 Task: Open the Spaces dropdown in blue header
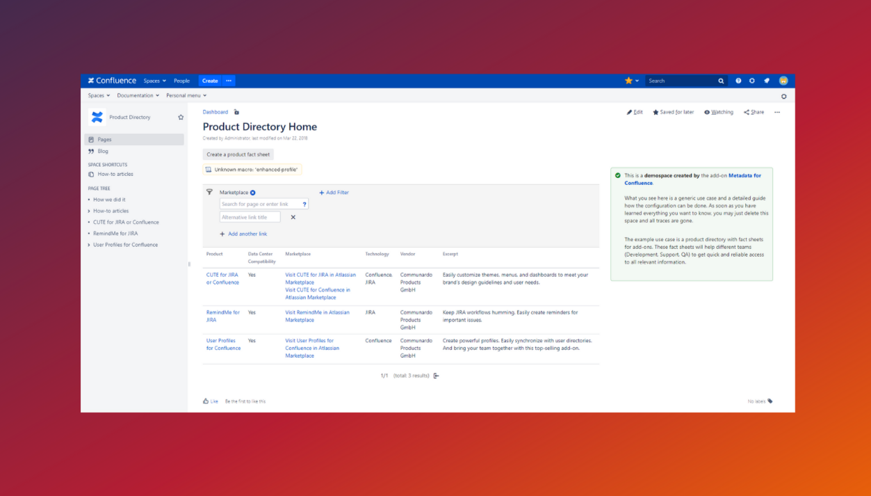(x=154, y=81)
